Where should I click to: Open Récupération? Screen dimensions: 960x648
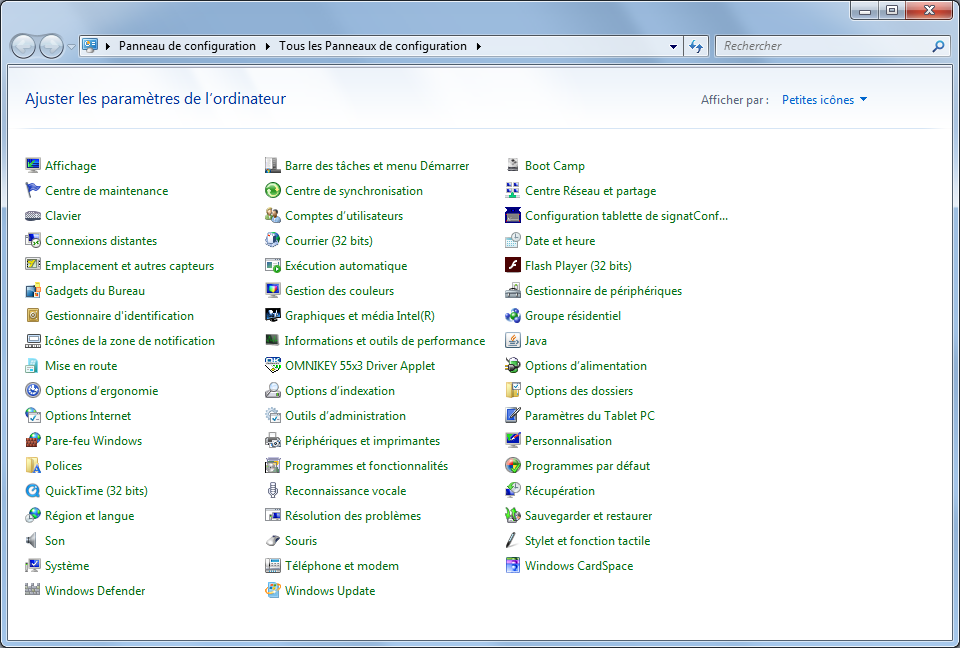(560, 491)
